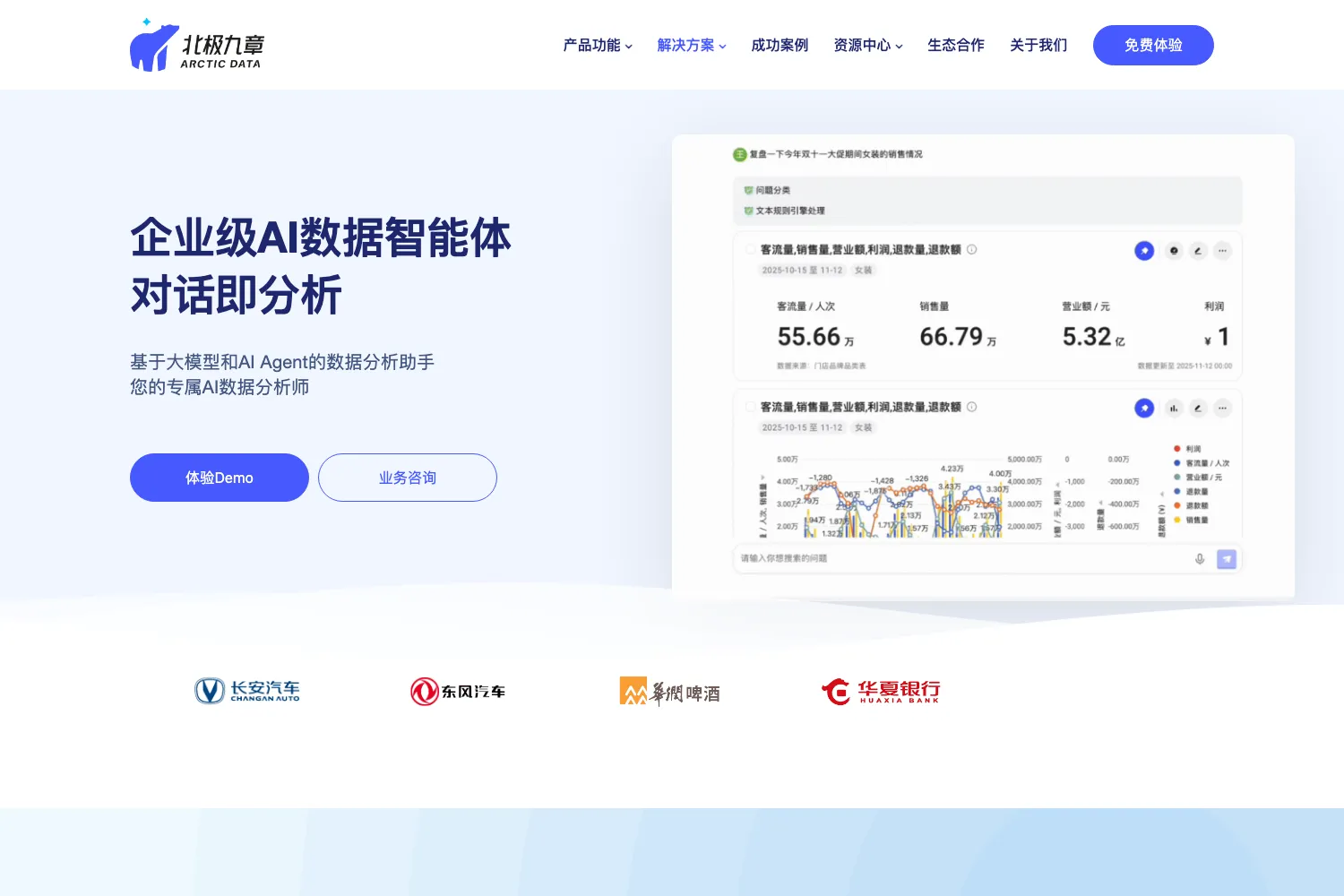The image size is (1344, 896).
Task: Click the 文本规则引擎处理 step text
Action: 790,211
